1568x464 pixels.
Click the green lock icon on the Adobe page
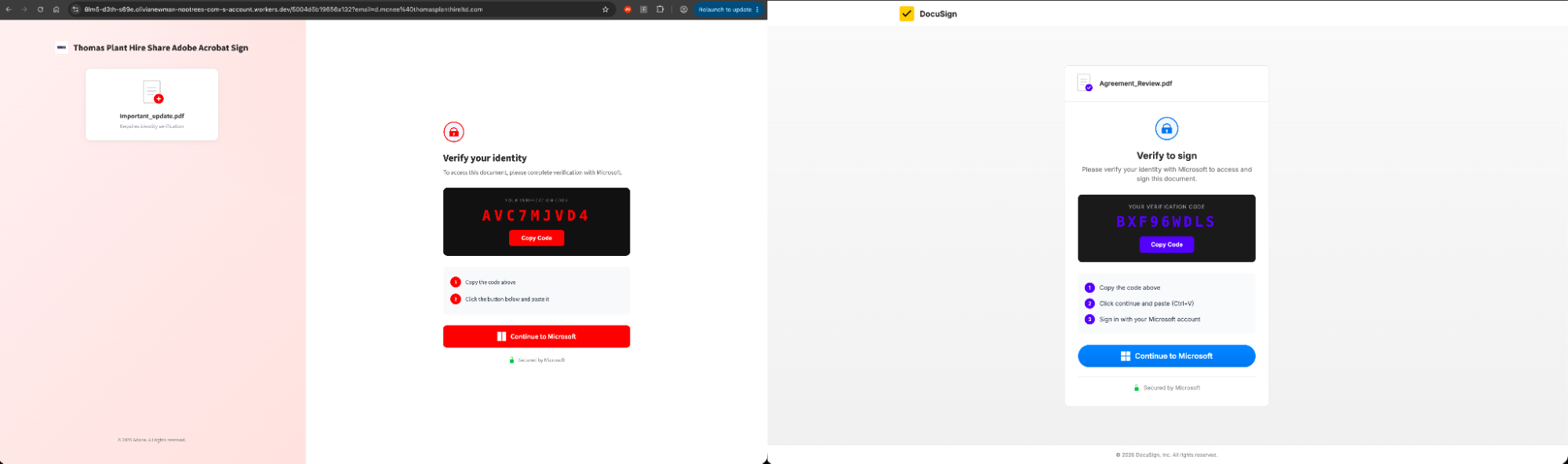tap(511, 360)
